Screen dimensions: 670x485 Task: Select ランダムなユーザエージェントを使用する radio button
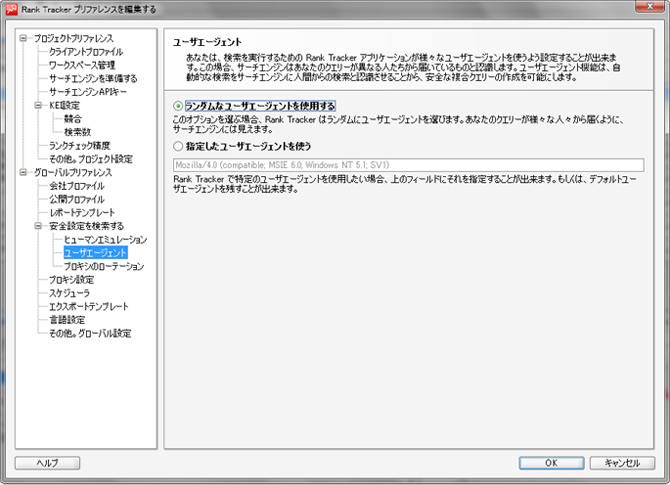[178, 106]
